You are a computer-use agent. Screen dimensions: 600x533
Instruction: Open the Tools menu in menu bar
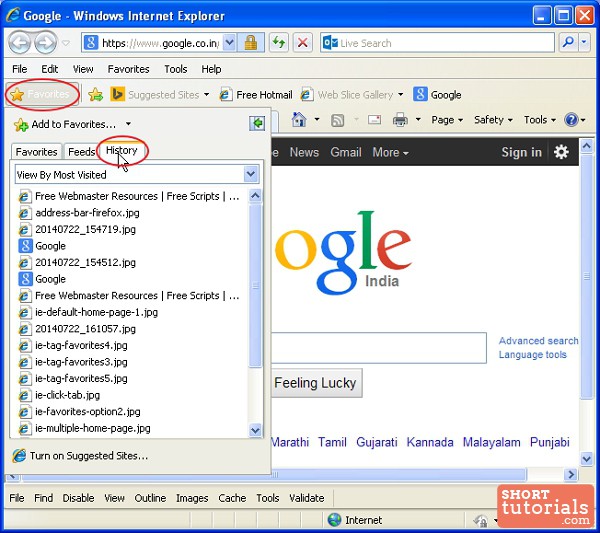[175, 69]
